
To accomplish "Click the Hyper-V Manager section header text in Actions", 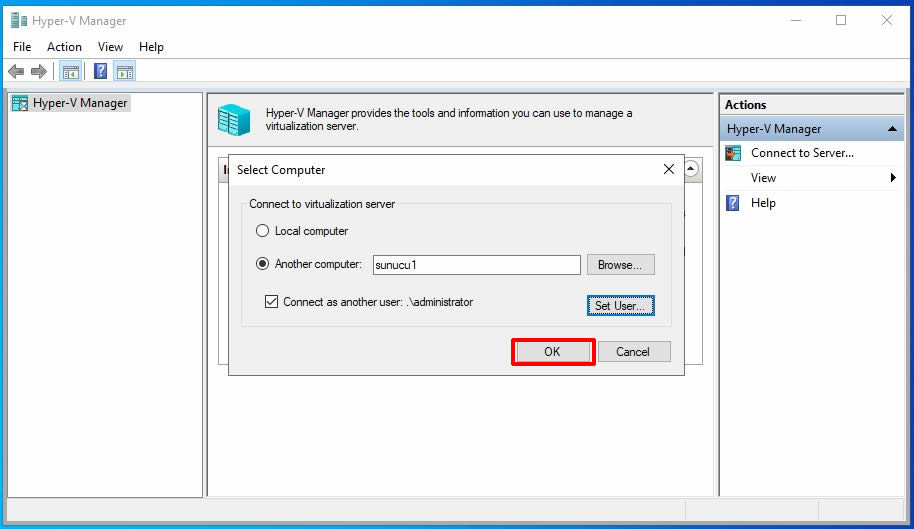I will pos(774,129).
